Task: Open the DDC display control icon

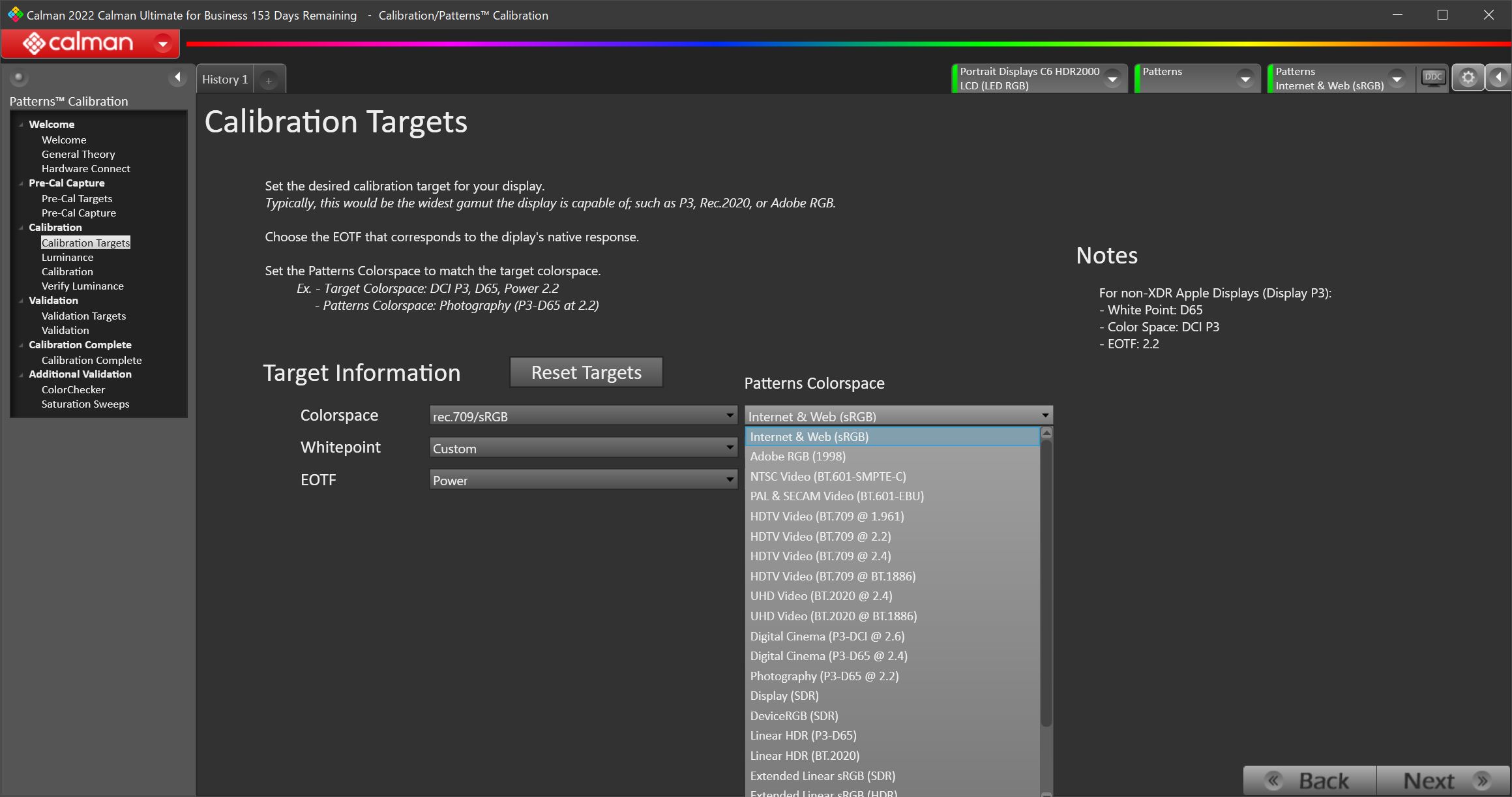Action: tap(1433, 78)
